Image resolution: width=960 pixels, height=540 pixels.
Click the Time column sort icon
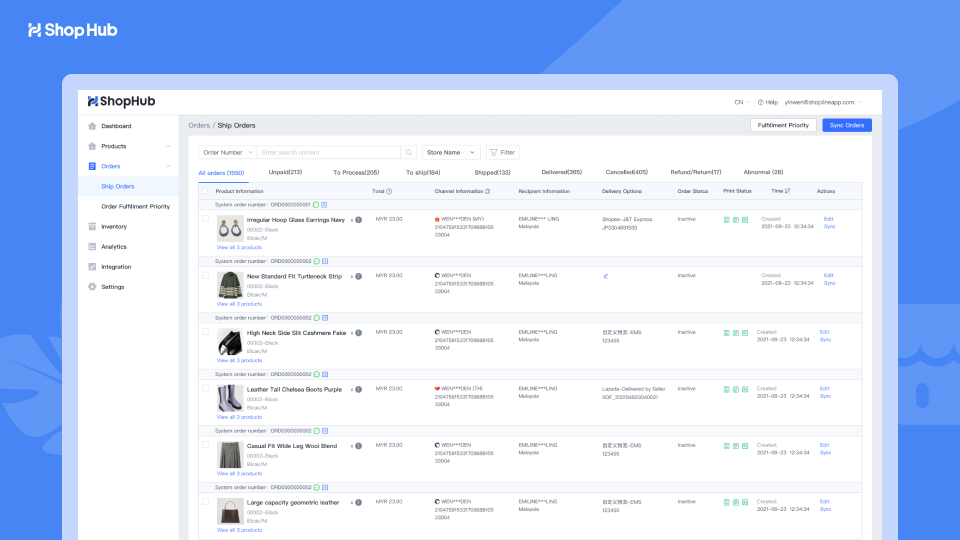(788, 191)
